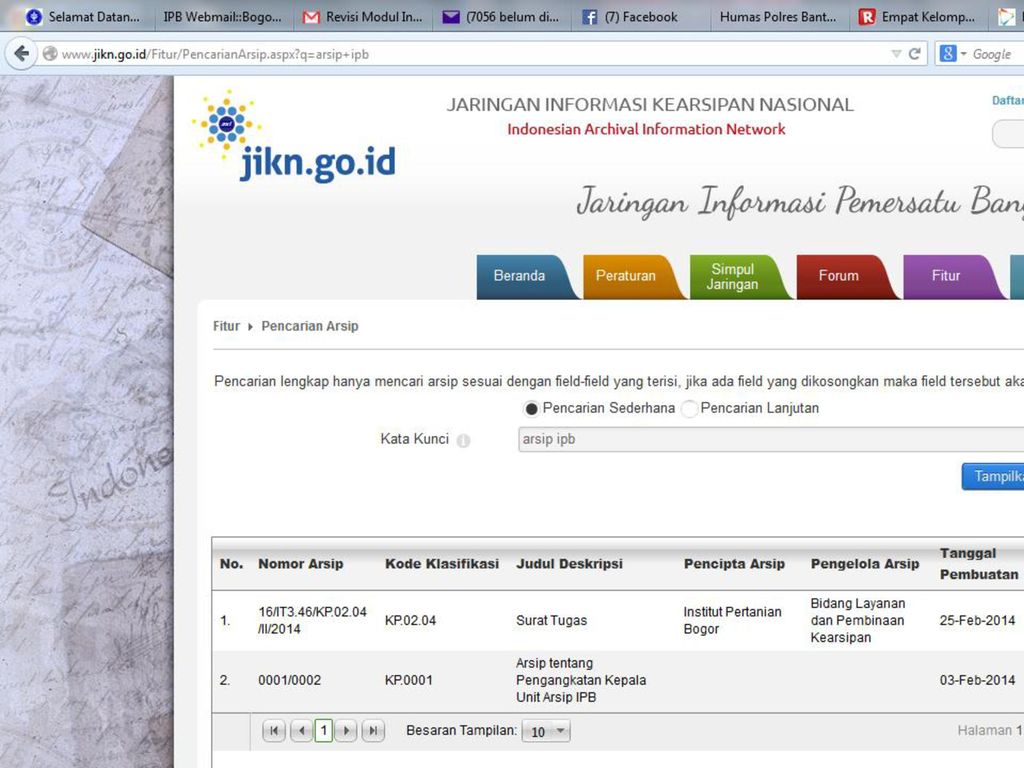This screenshot has width=1024, height=768.
Task: Go to last page of results
Action: [373, 731]
